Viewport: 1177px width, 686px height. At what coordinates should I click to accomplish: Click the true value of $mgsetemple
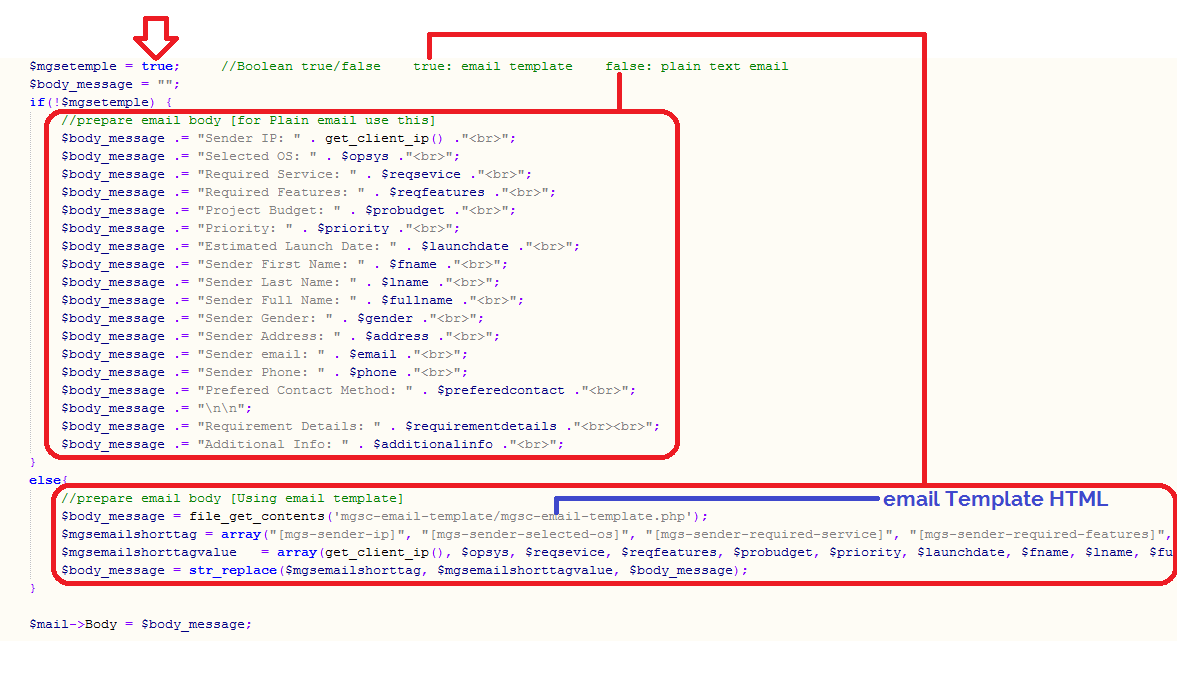pyautogui.click(x=157, y=66)
